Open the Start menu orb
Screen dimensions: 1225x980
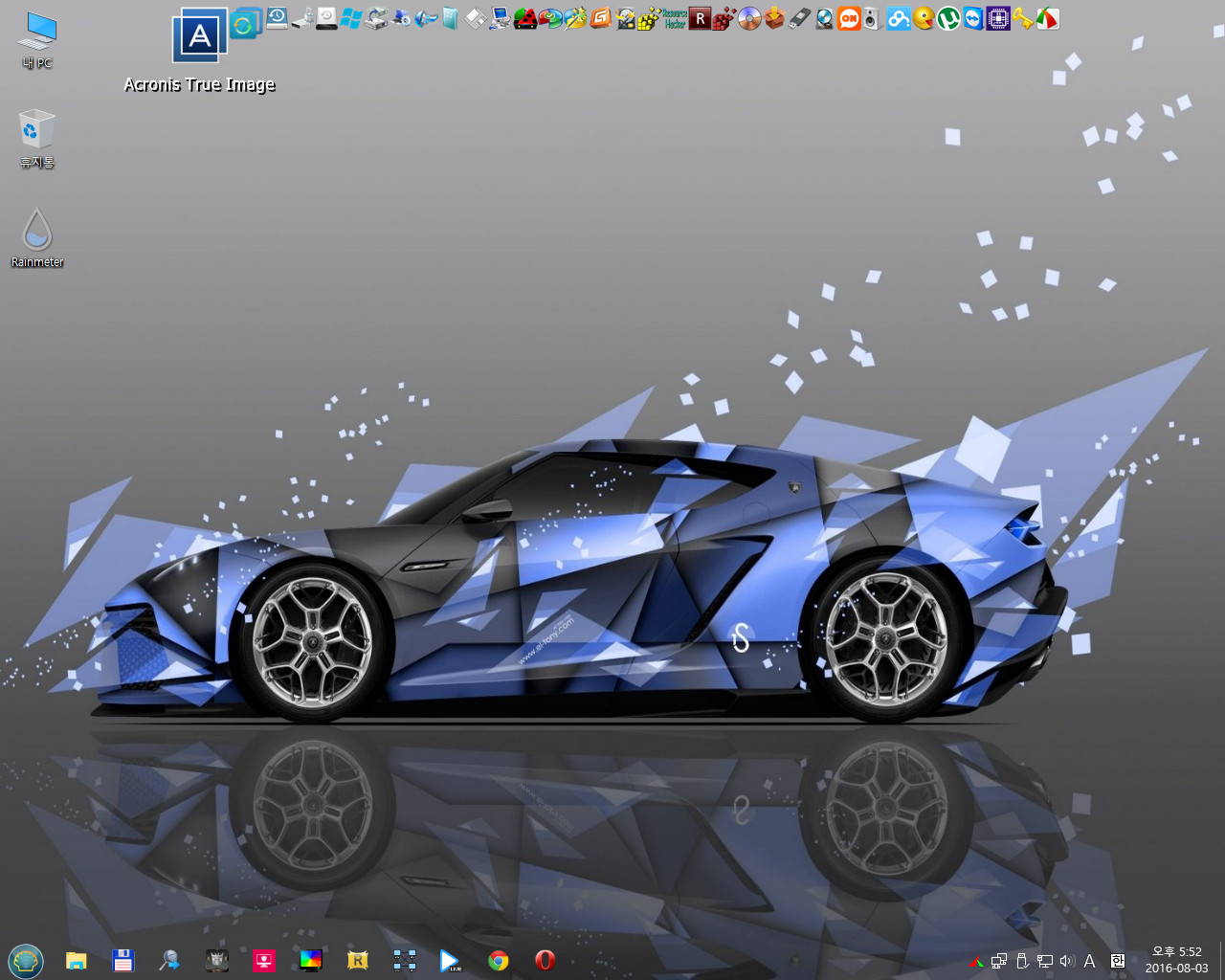click(26, 961)
